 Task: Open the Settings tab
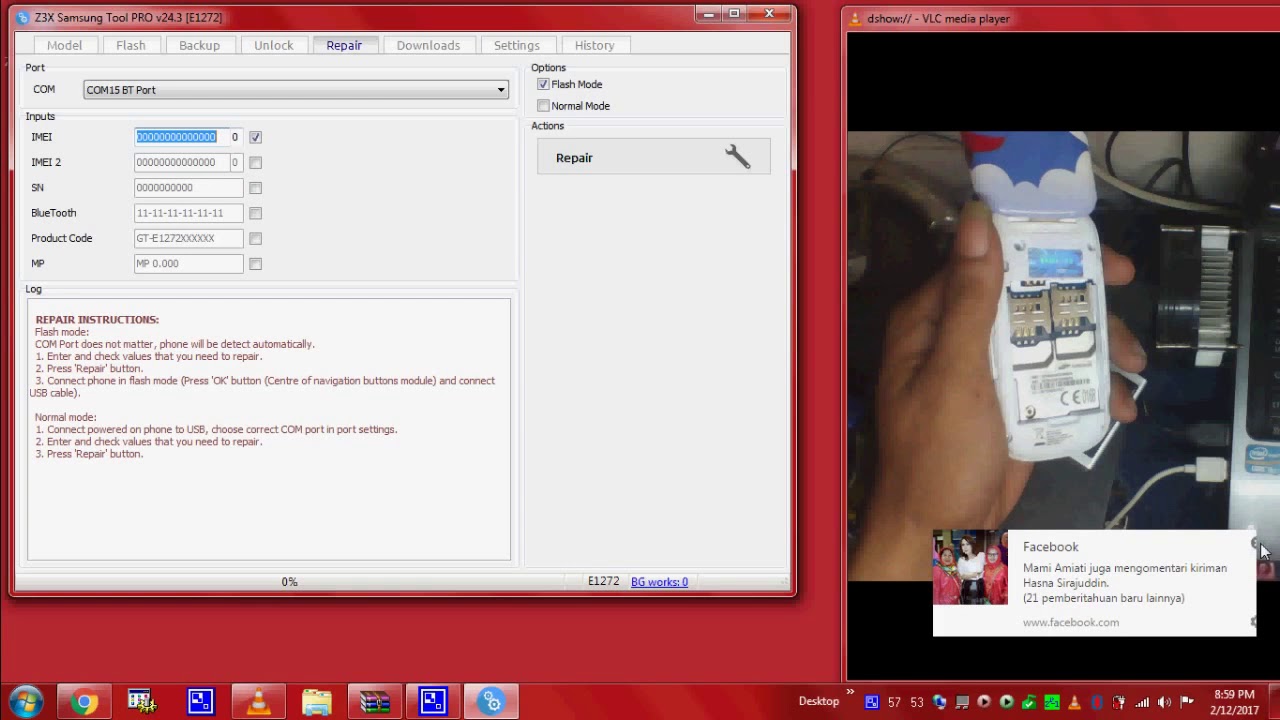point(516,45)
